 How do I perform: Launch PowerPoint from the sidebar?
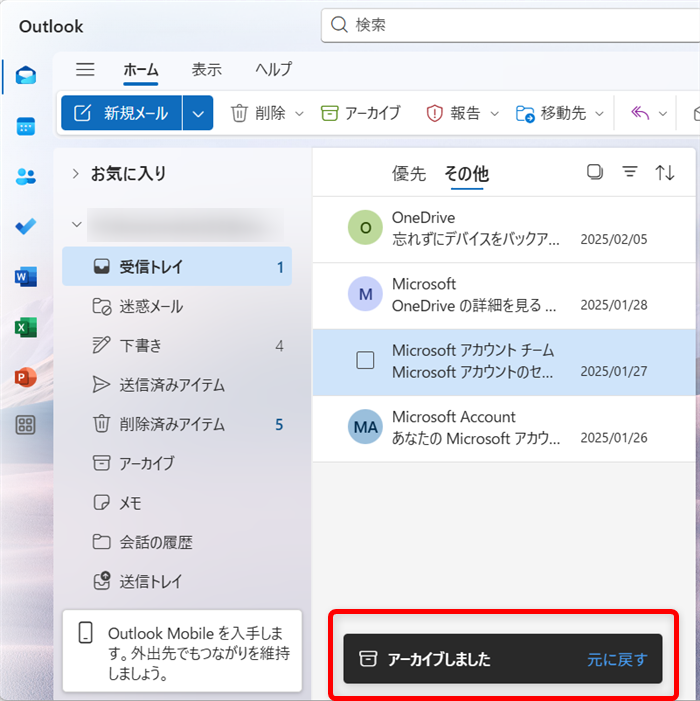[x=26, y=376]
